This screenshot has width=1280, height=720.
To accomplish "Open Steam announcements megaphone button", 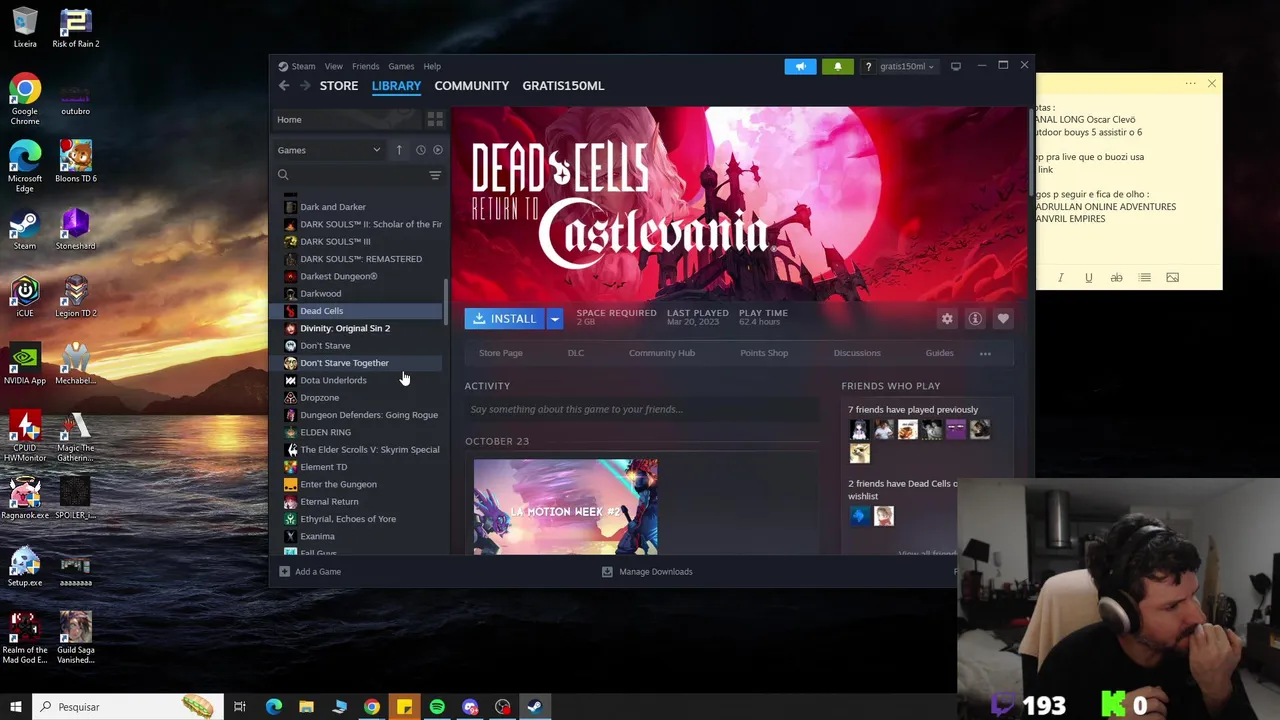I will [800, 66].
